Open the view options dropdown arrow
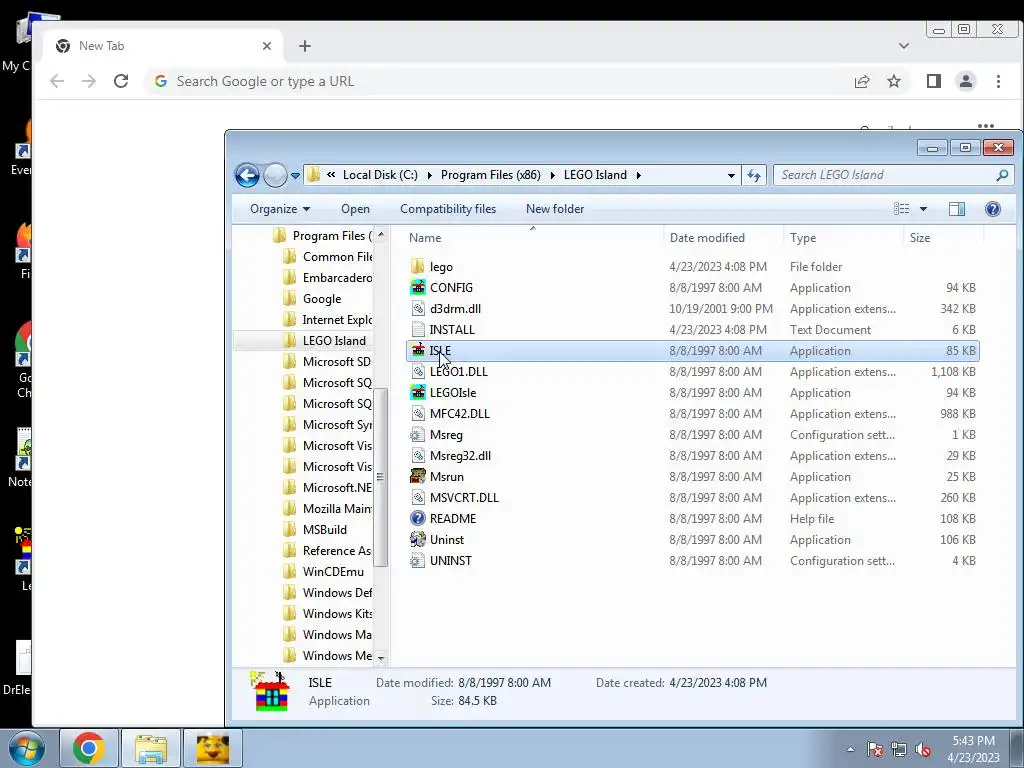The height and width of the screenshot is (768, 1024). click(923, 209)
